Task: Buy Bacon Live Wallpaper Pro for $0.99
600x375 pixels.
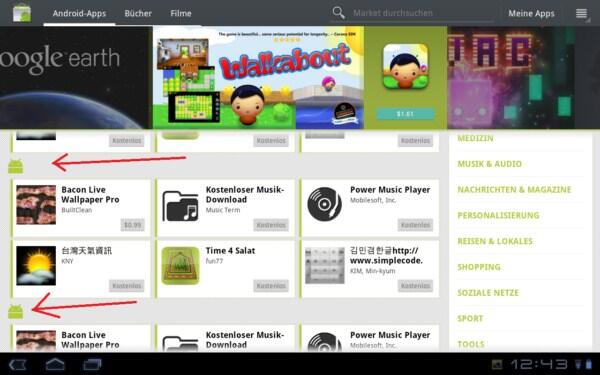Action: coord(132,225)
